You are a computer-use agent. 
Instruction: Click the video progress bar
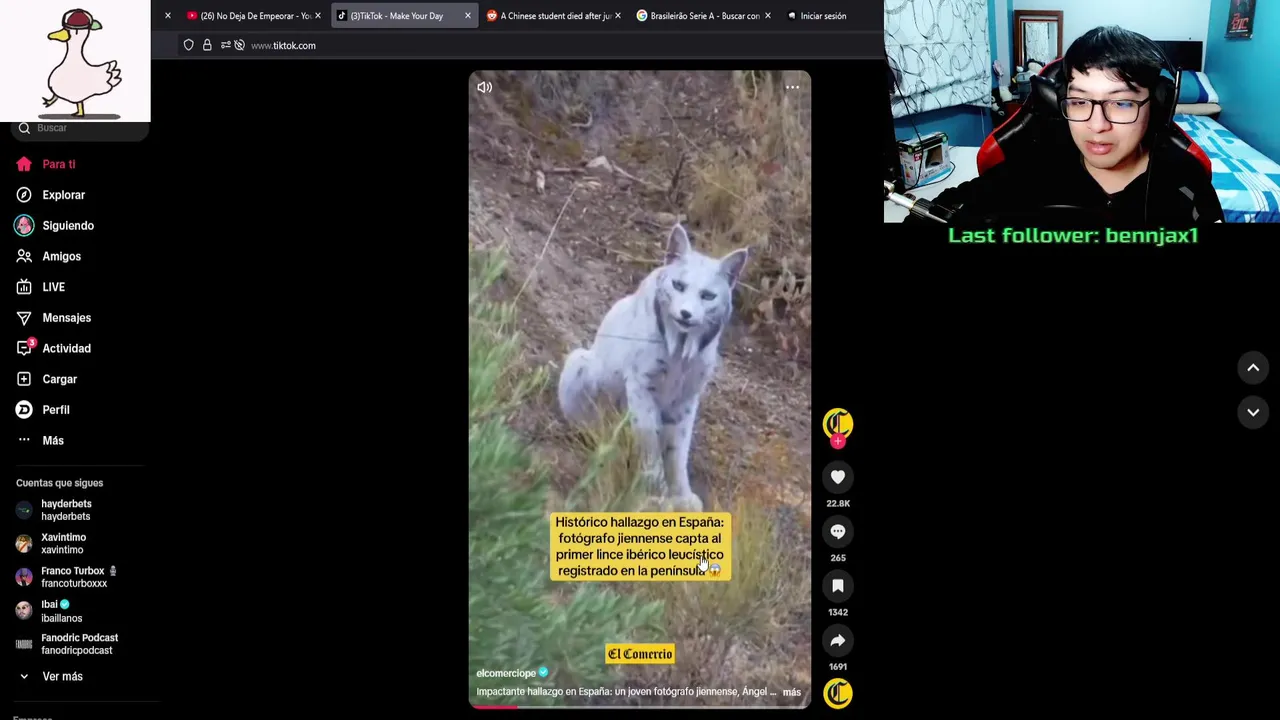640,707
